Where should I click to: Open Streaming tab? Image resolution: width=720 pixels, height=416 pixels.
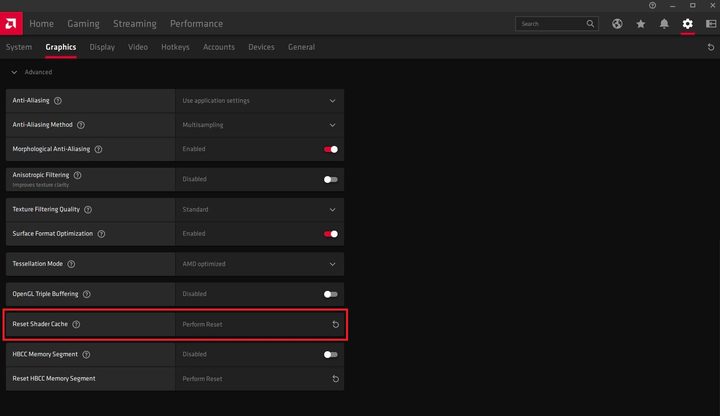(135, 24)
